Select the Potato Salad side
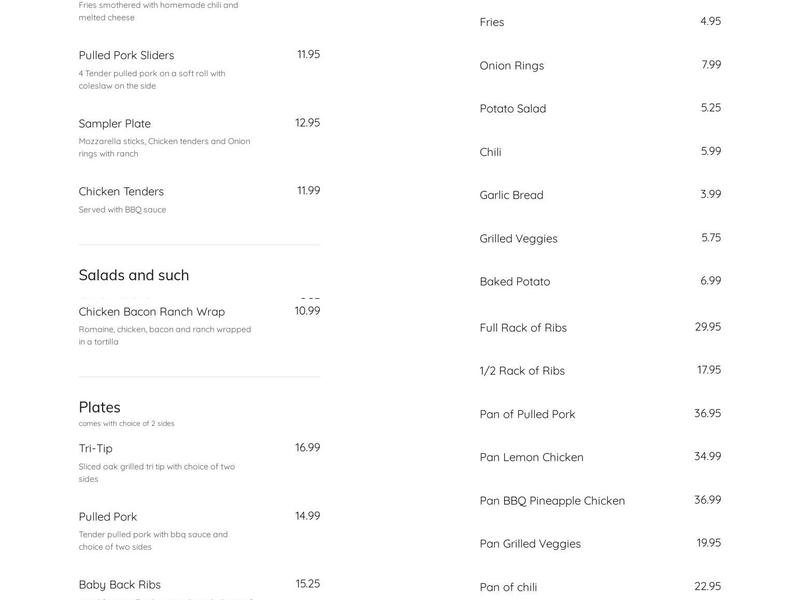Image resolution: width=800 pixels, height=600 pixels. pyautogui.click(x=513, y=109)
